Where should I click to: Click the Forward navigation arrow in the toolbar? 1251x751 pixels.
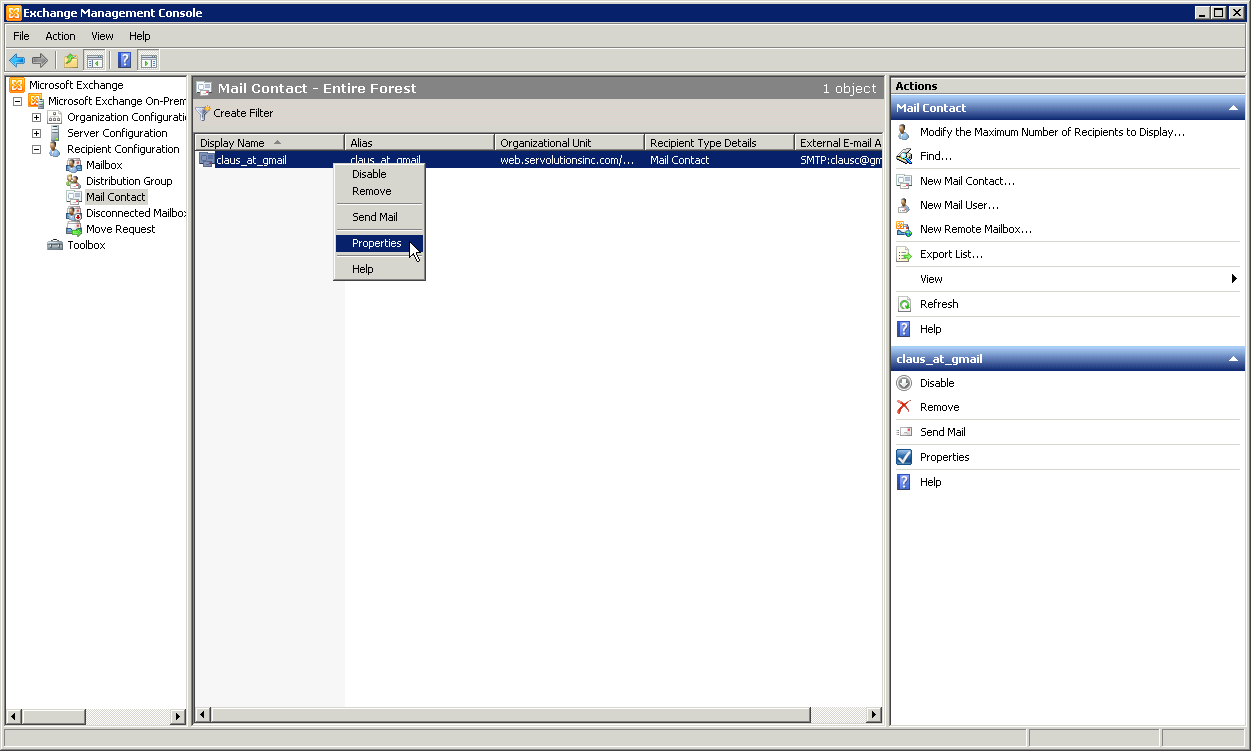point(40,60)
